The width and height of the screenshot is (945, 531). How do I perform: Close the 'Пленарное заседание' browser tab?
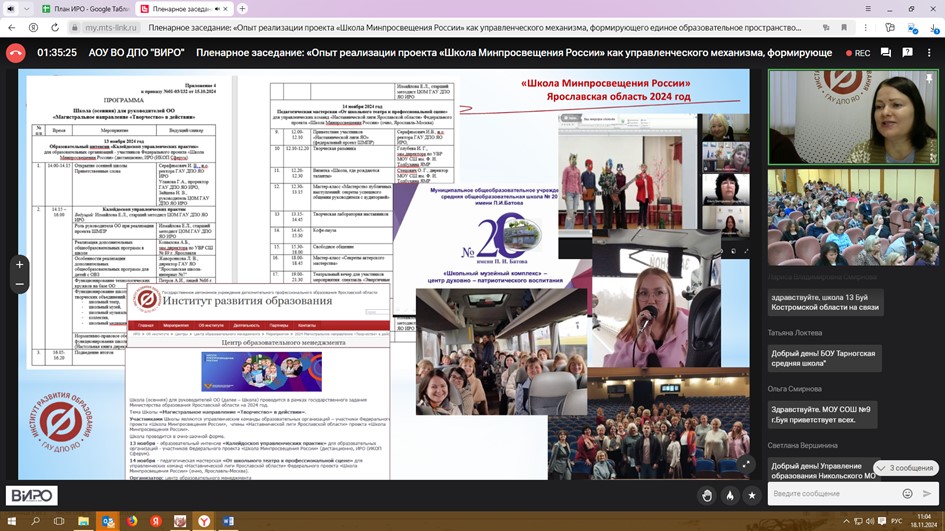click(225, 9)
